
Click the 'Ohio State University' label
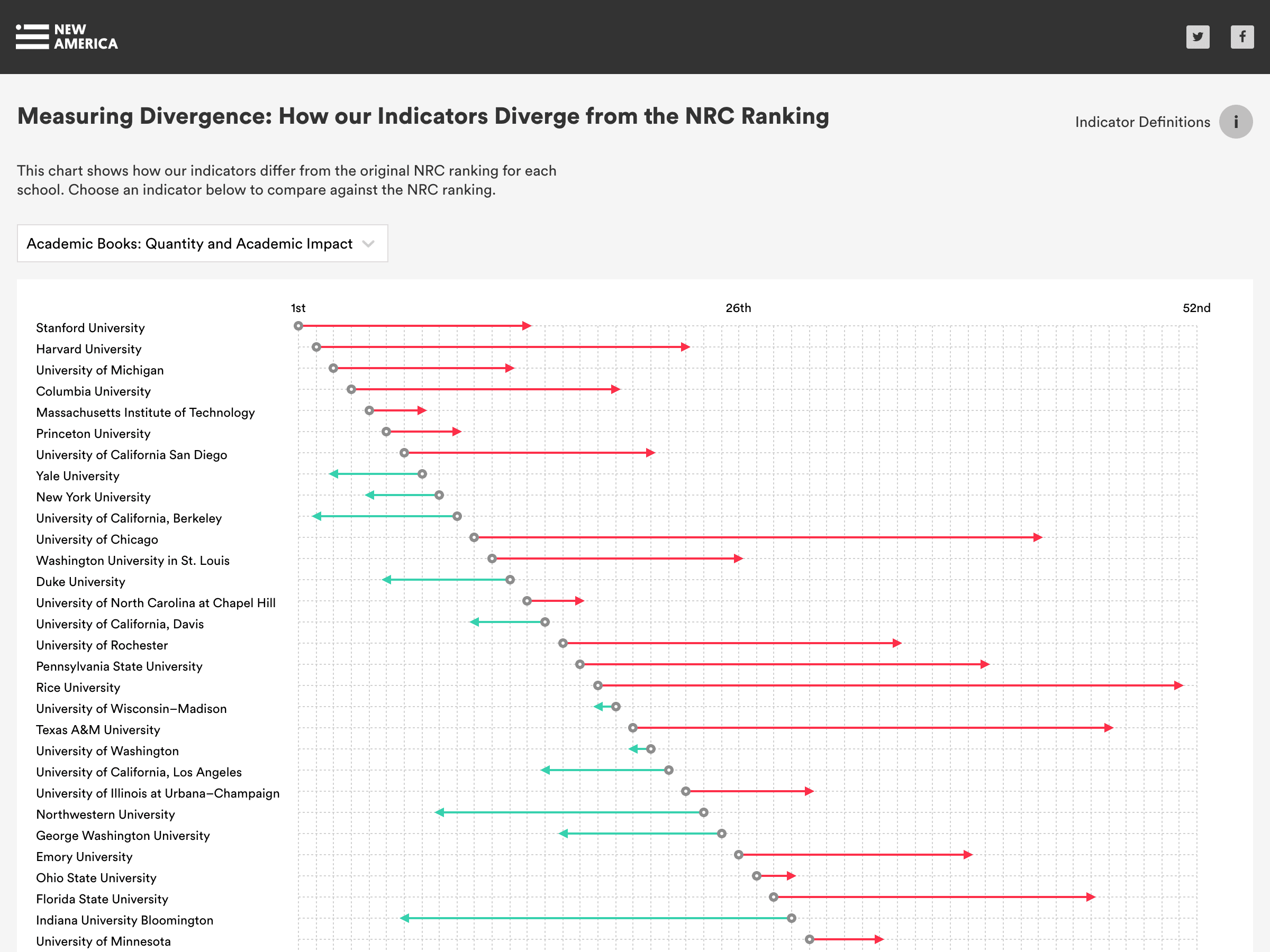click(96, 878)
